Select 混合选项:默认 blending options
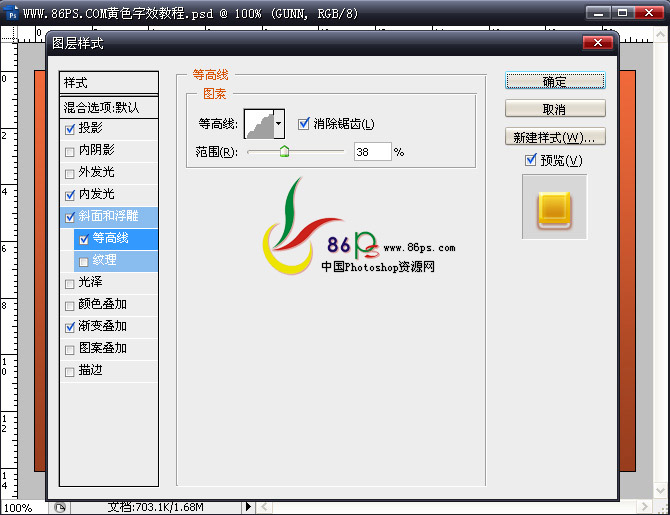This screenshot has width=670, height=515. tap(109, 107)
